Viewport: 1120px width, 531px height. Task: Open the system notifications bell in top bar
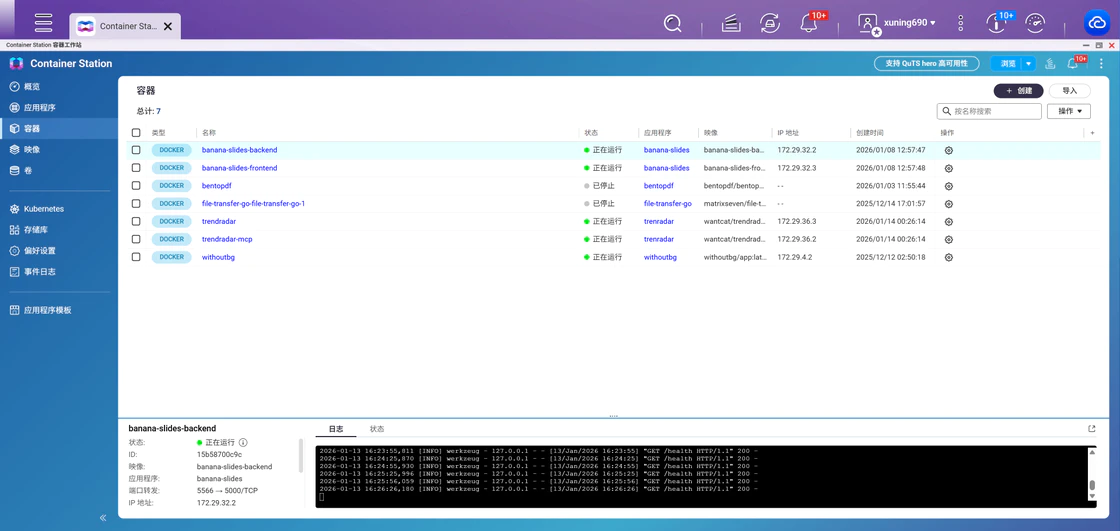[x=809, y=24]
